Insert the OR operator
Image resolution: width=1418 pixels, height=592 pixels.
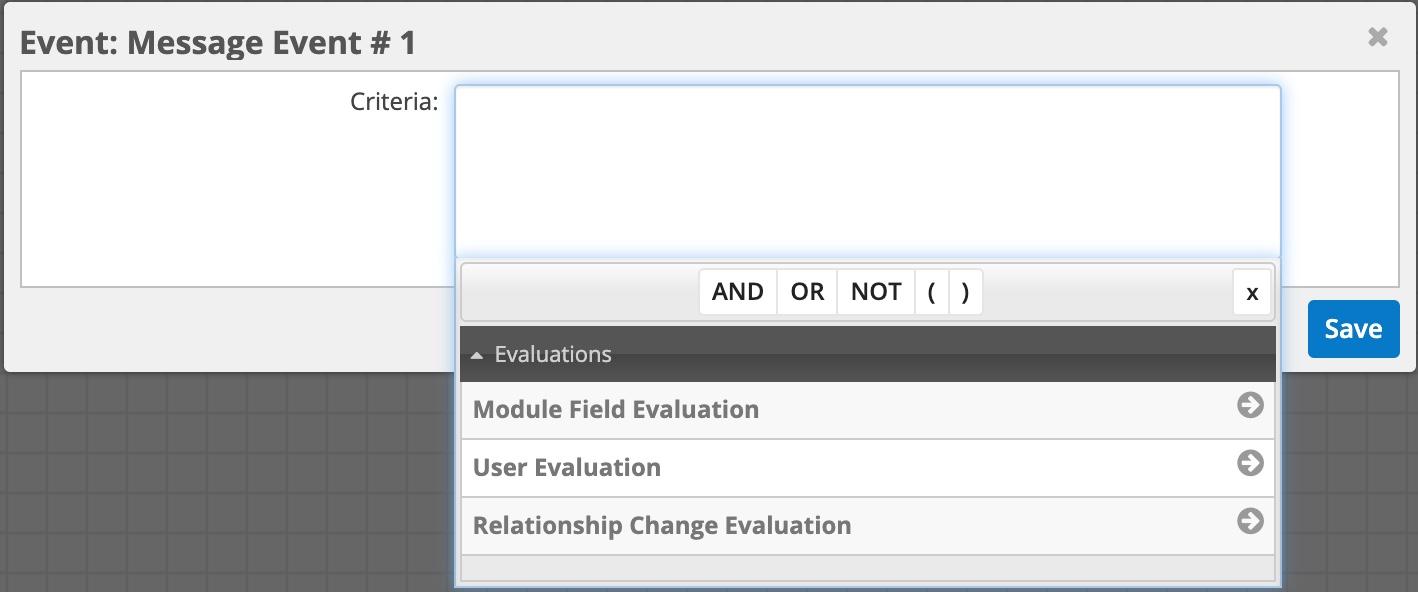[x=807, y=292]
